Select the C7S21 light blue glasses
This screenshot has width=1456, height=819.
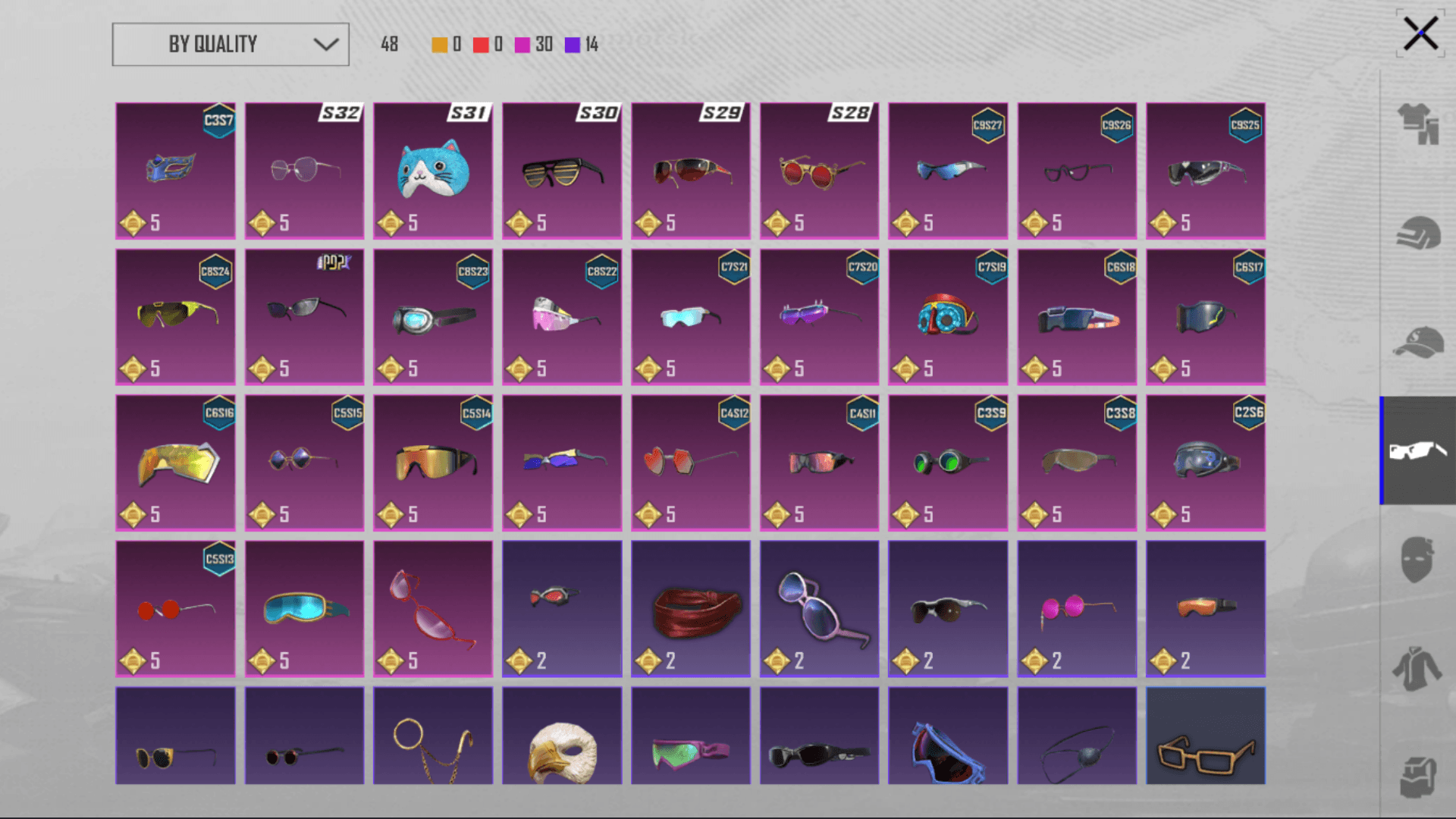click(691, 317)
